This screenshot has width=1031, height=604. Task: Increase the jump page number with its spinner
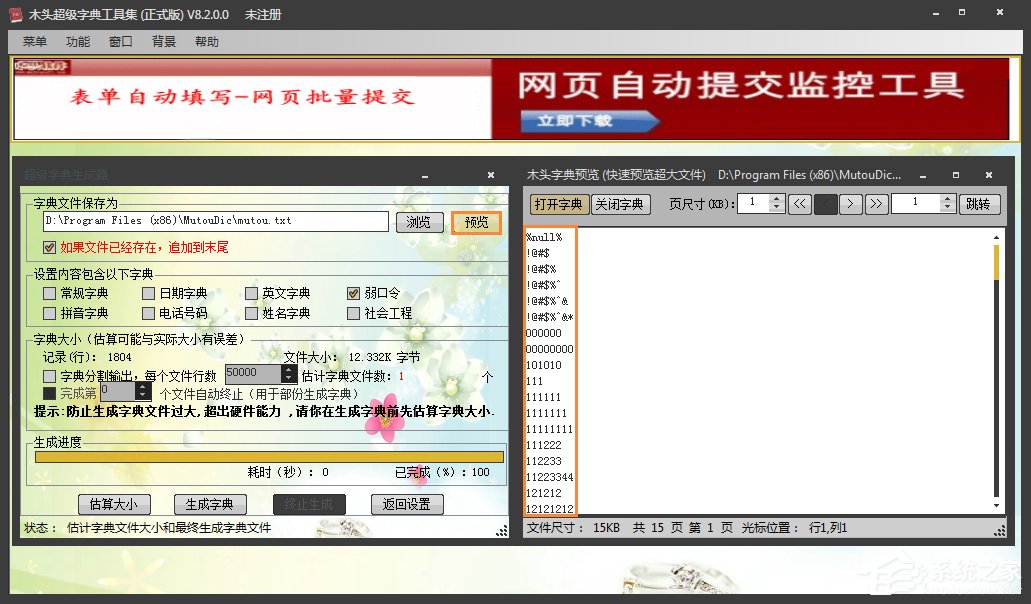(946, 198)
